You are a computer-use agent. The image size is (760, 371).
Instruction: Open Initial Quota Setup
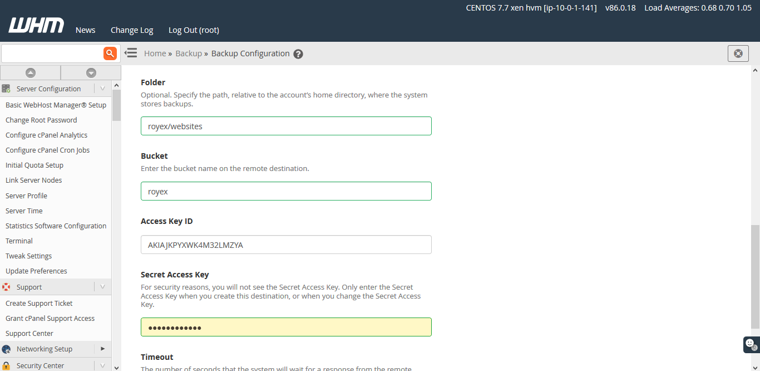(x=34, y=165)
